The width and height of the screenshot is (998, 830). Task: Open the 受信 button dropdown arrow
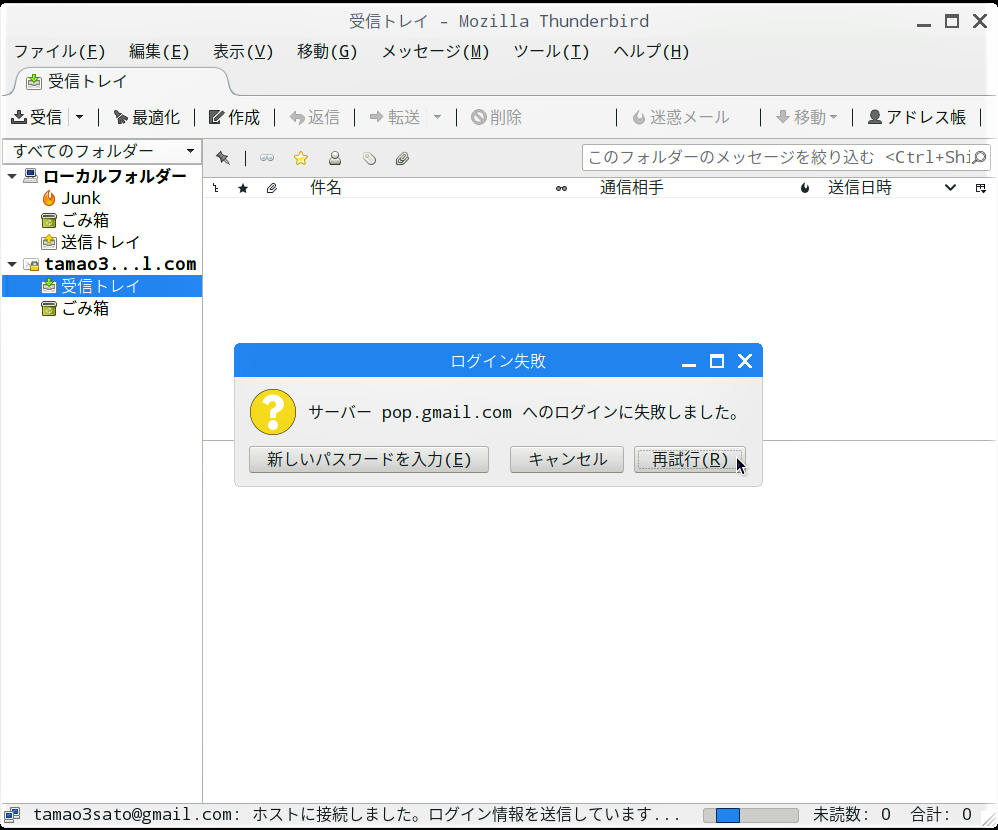click(x=80, y=117)
